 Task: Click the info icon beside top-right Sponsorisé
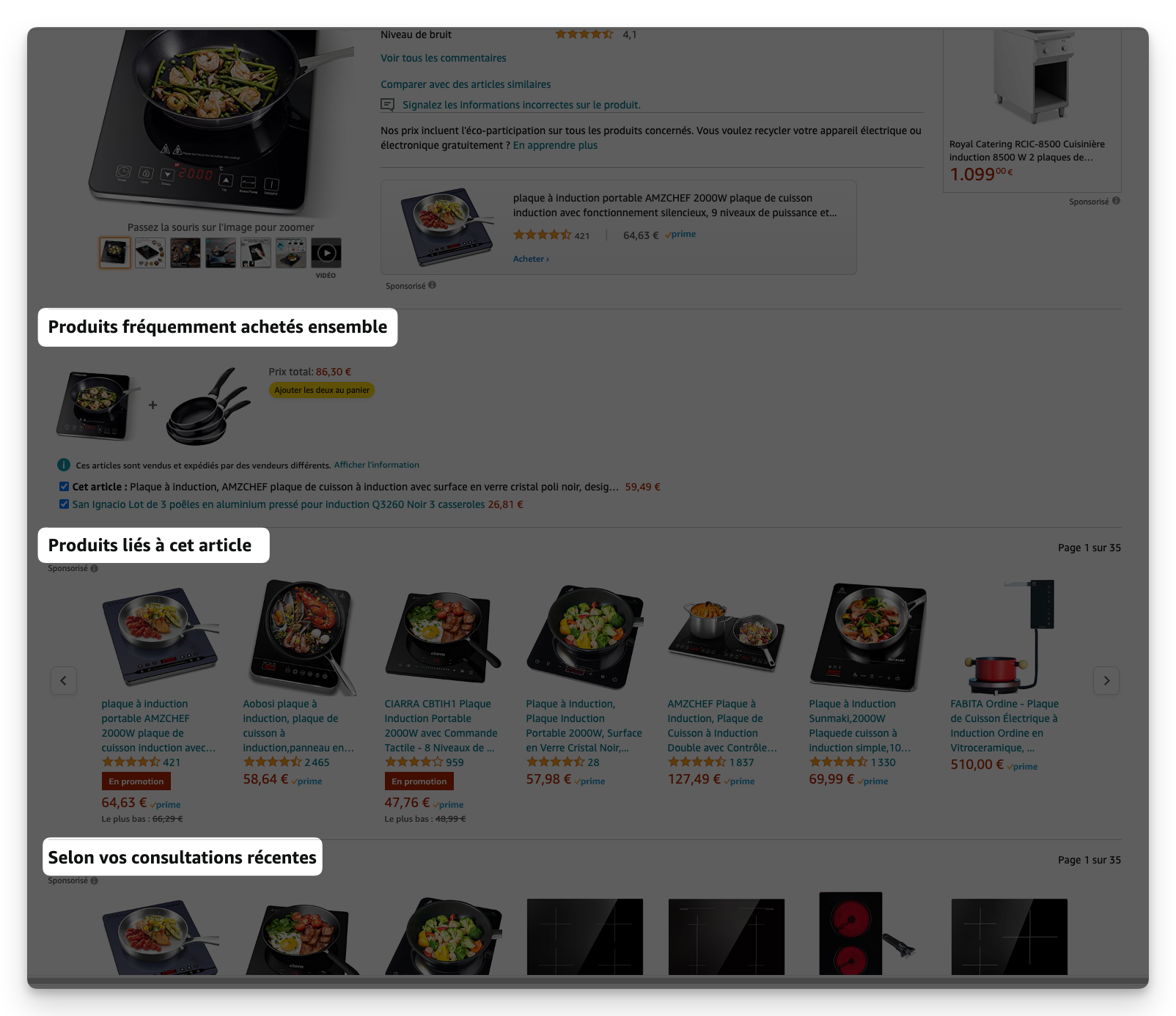point(1116,201)
